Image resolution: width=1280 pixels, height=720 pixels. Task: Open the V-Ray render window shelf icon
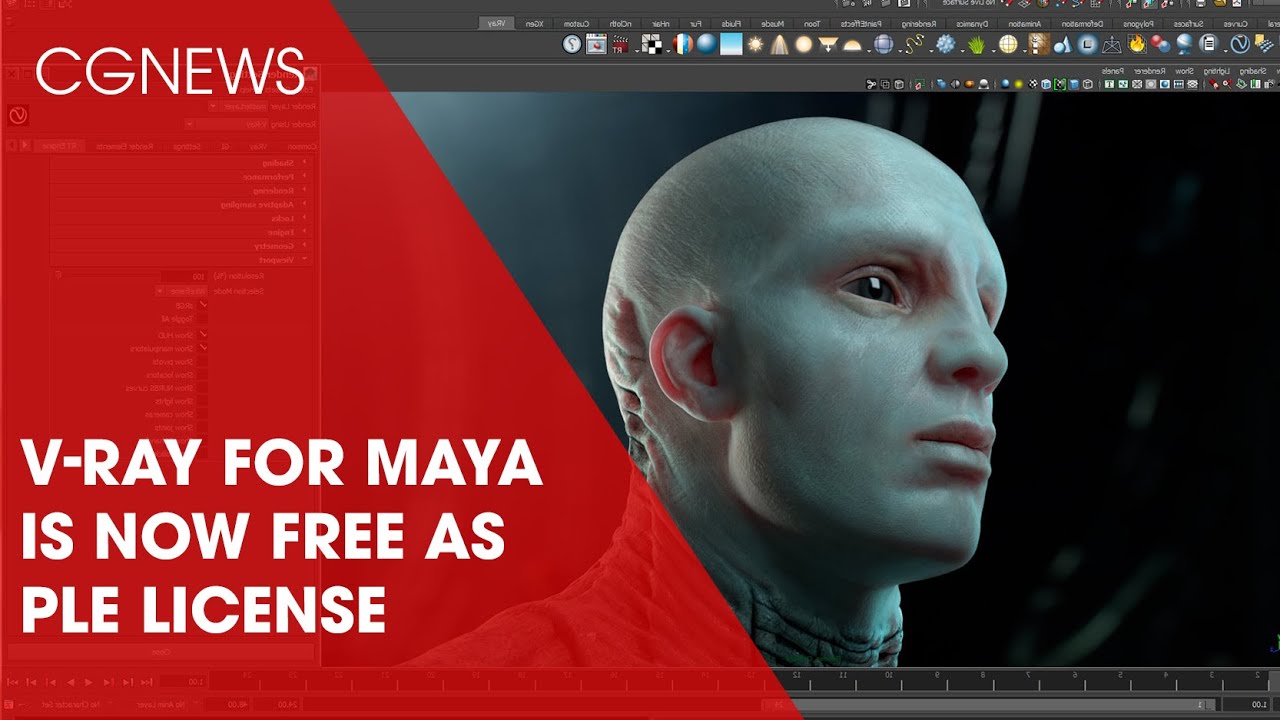point(596,44)
